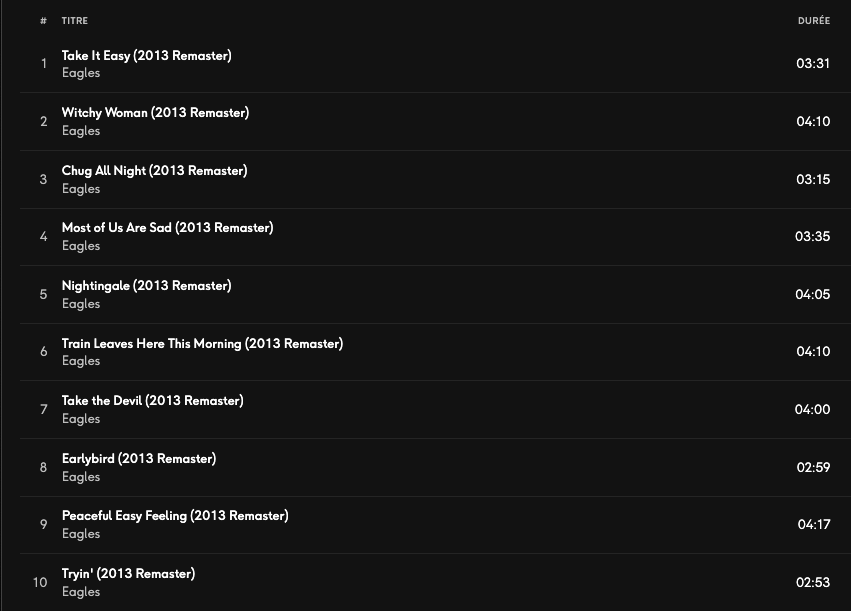Open Eagles artist link under Take It Easy
The image size is (851, 611).
pyautogui.click(x=81, y=73)
